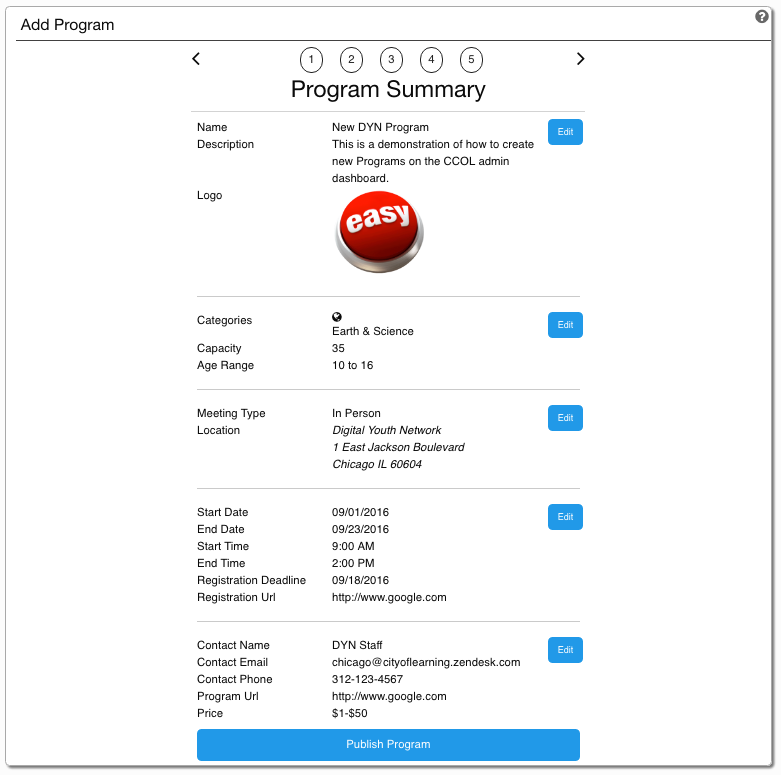Edit the Start Date and times section
The width and height of the screenshot is (781, 775).
point(565,517)
